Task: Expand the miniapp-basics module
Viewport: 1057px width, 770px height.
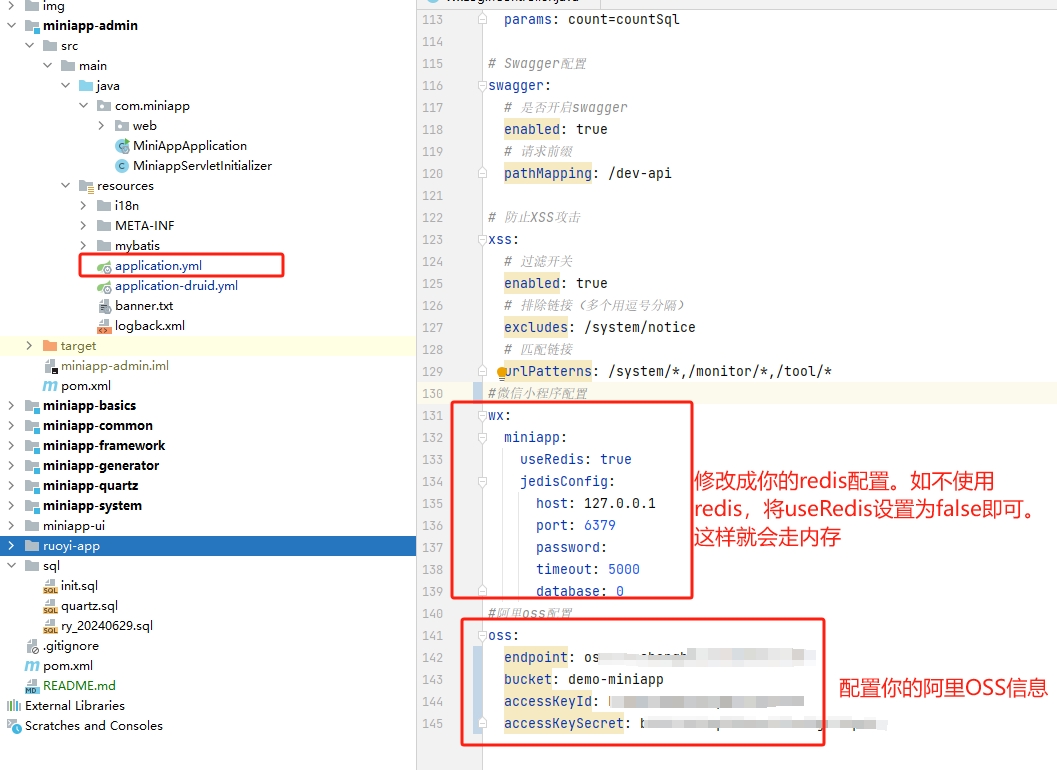Action: click(11, 406)
